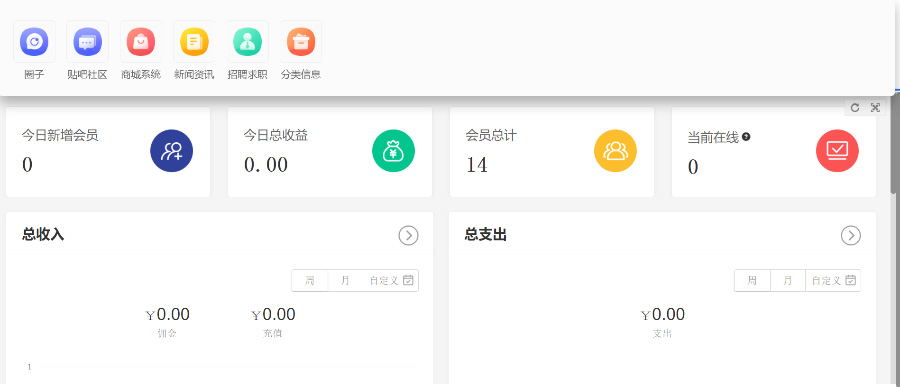Viewport: 900px width, 387px height.
Task: Click the 会员总计 yellow members icon
Action: (x=615, y=151)
